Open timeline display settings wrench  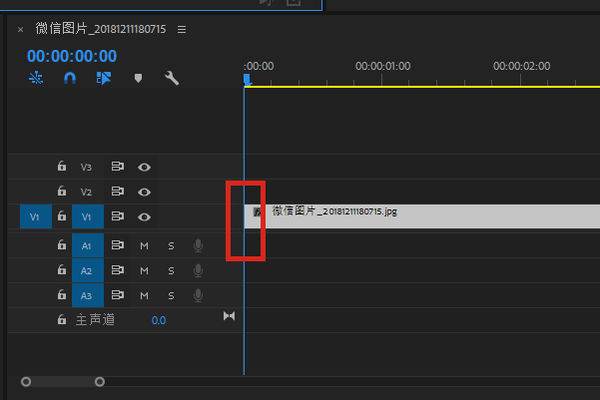tap(171, 78)
